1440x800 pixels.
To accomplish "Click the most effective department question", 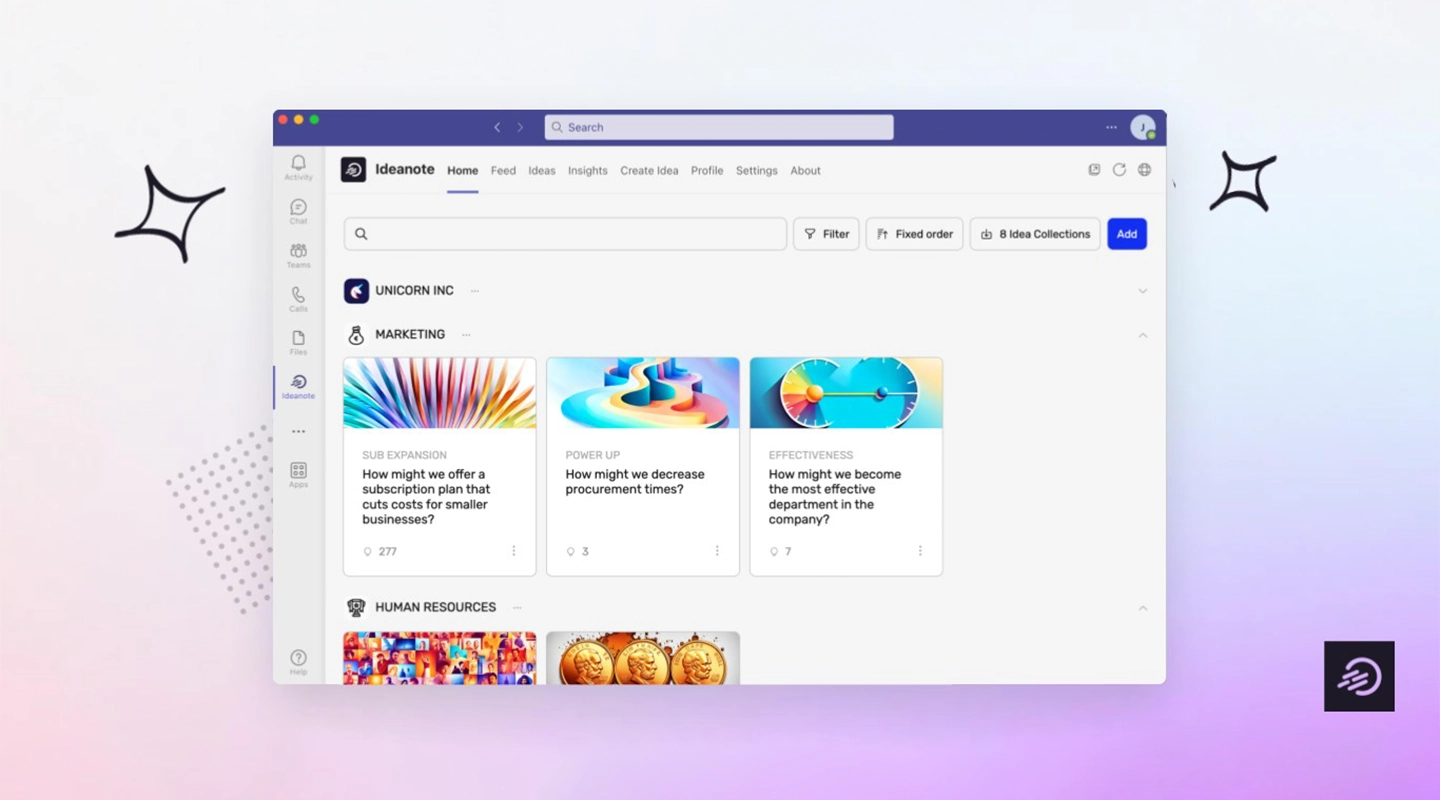I will (x=835, y=497).
